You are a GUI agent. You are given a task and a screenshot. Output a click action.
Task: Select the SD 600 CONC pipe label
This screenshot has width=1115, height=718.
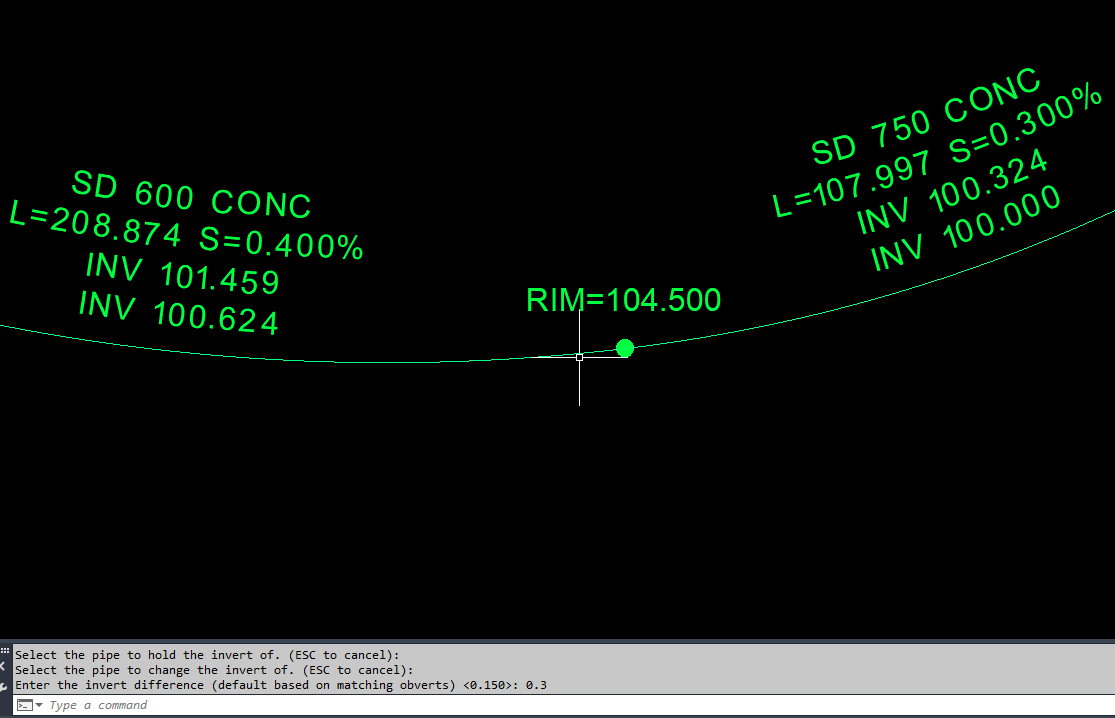(191, 194)
